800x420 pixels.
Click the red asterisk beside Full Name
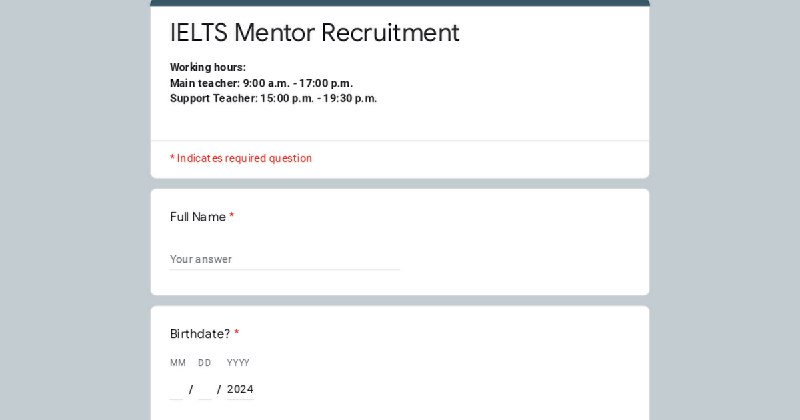point(232,215)
